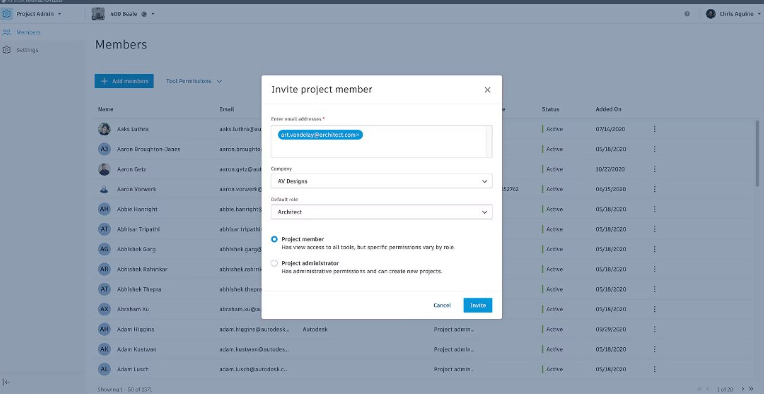Click the Project Admin gear icon

7,14
